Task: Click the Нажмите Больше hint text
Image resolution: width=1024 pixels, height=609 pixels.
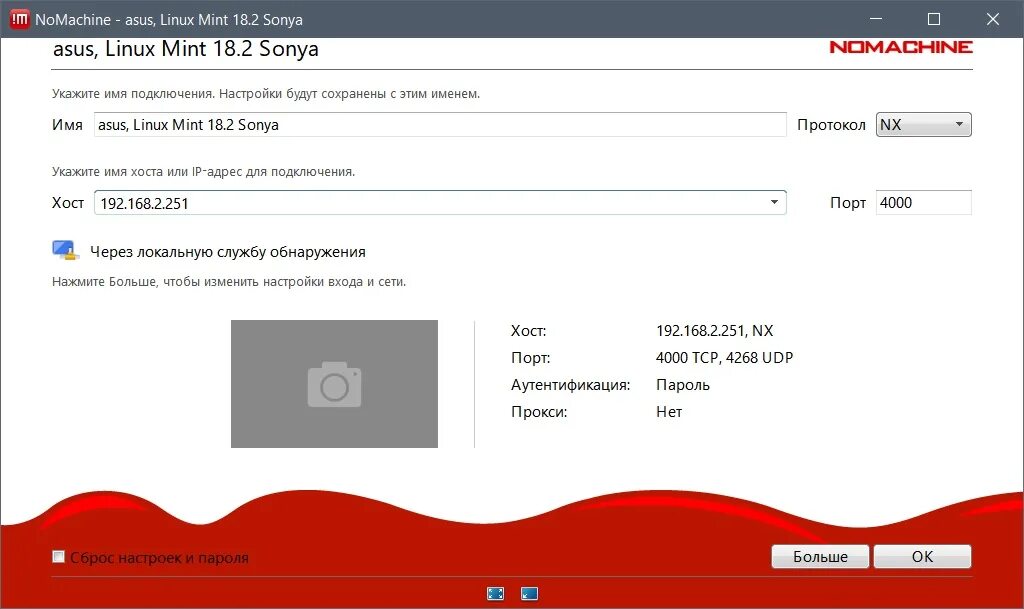Action: (x=229, y=282)
